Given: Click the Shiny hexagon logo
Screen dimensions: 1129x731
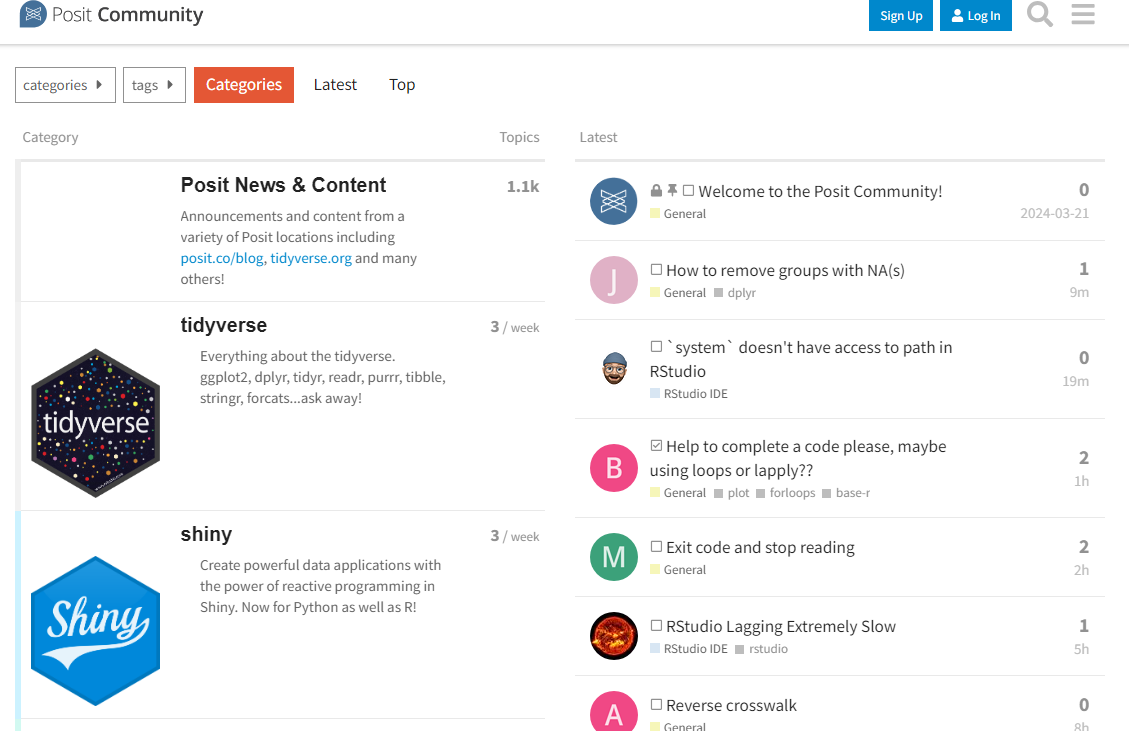Looking at the screenshot, I should (96, 631).
